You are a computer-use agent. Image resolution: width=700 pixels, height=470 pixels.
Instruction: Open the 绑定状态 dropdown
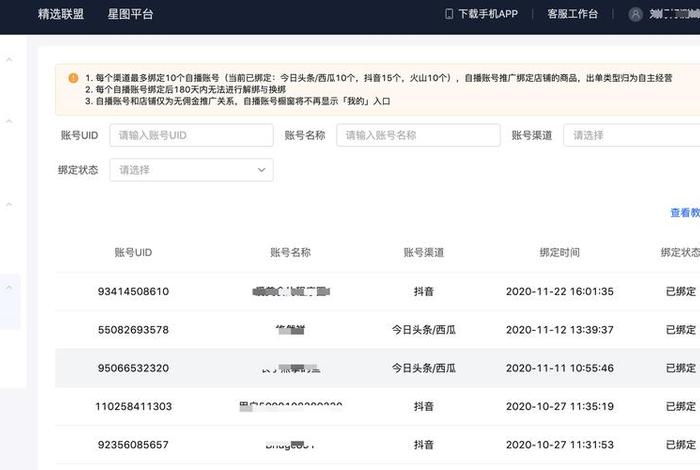coord(192,170)
